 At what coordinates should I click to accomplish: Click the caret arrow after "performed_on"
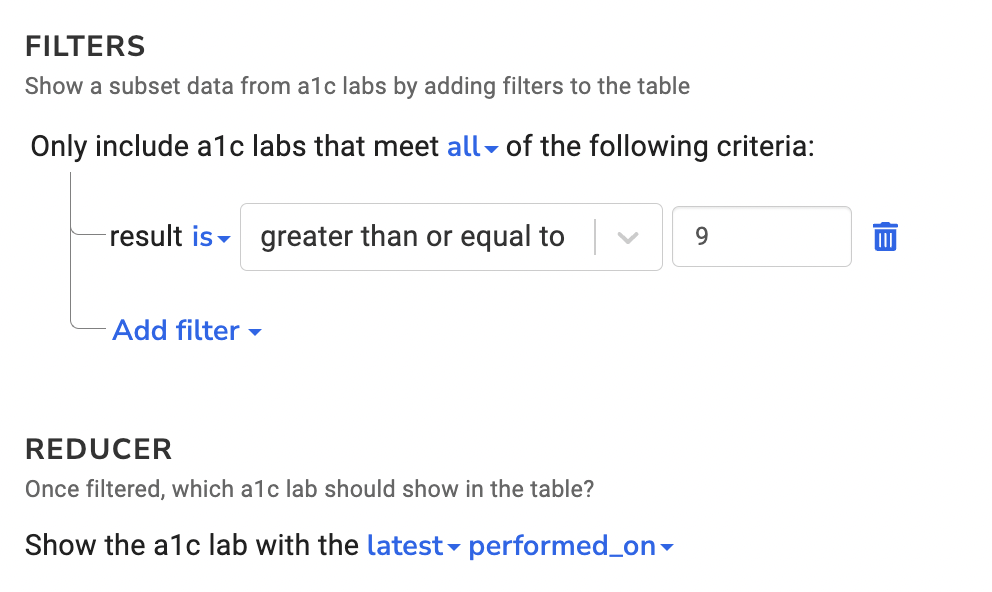(667, 548)
